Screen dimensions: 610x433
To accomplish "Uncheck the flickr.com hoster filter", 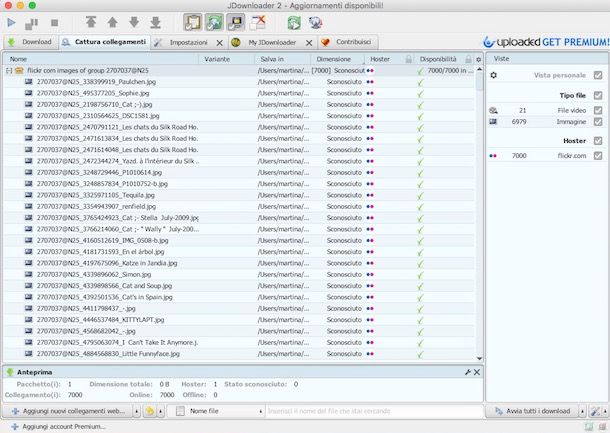I will [598, 156].
